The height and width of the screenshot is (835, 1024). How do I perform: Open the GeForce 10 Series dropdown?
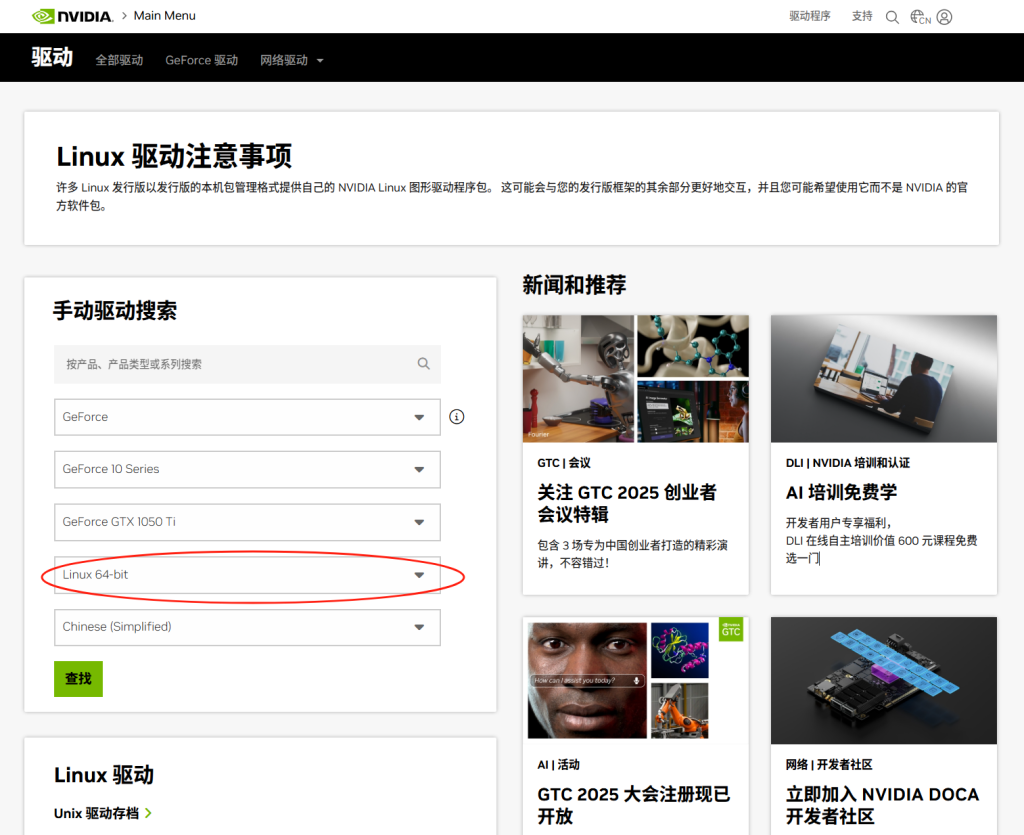point(247,469)
